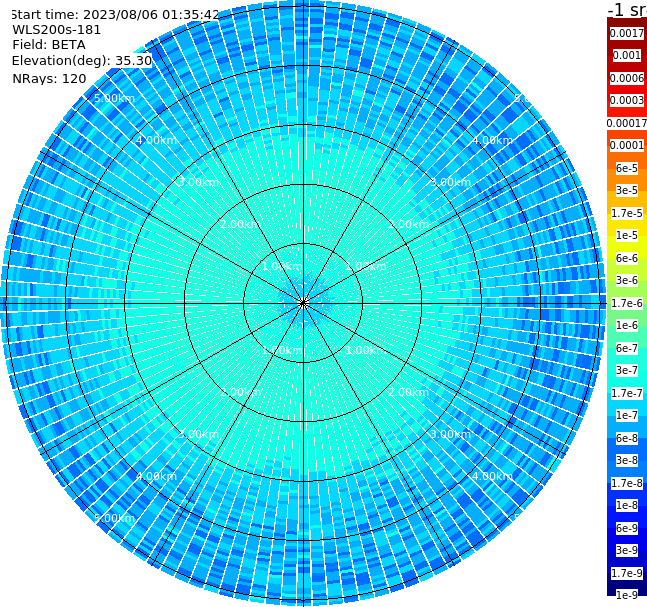
Task: Click the southeast 3.00km range label
Action: point(450,434)
